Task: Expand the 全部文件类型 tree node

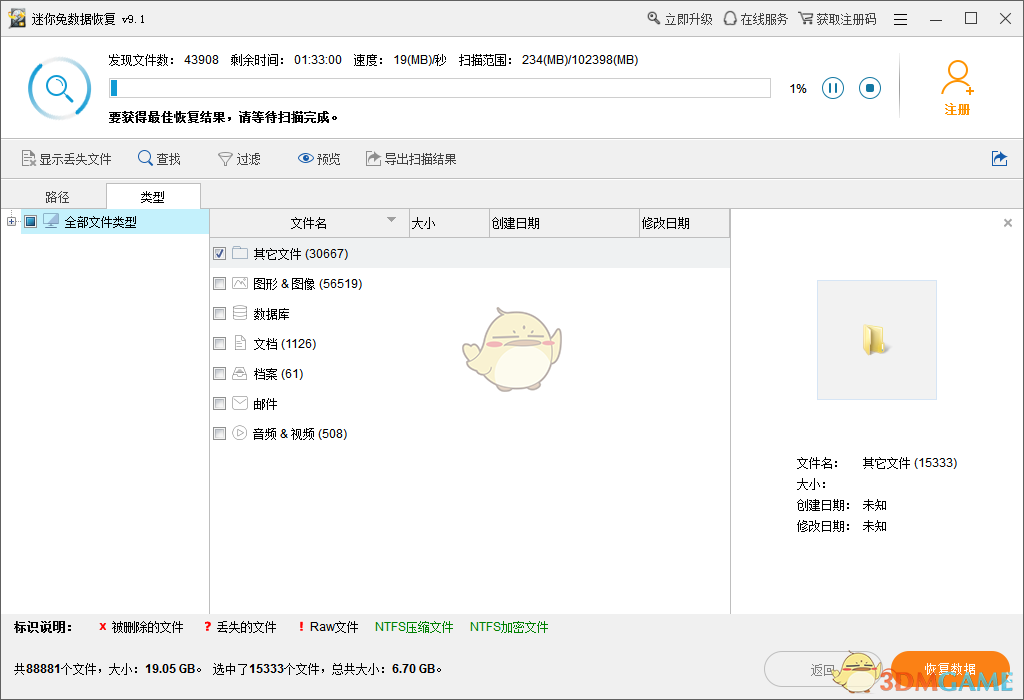Action: coord(10,221)
